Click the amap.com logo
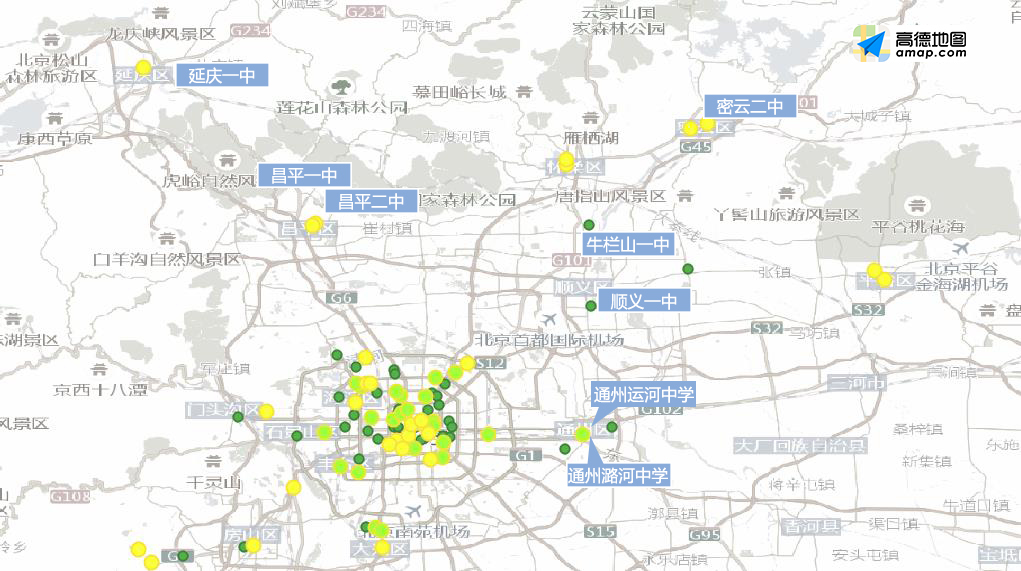 [910, 45]
